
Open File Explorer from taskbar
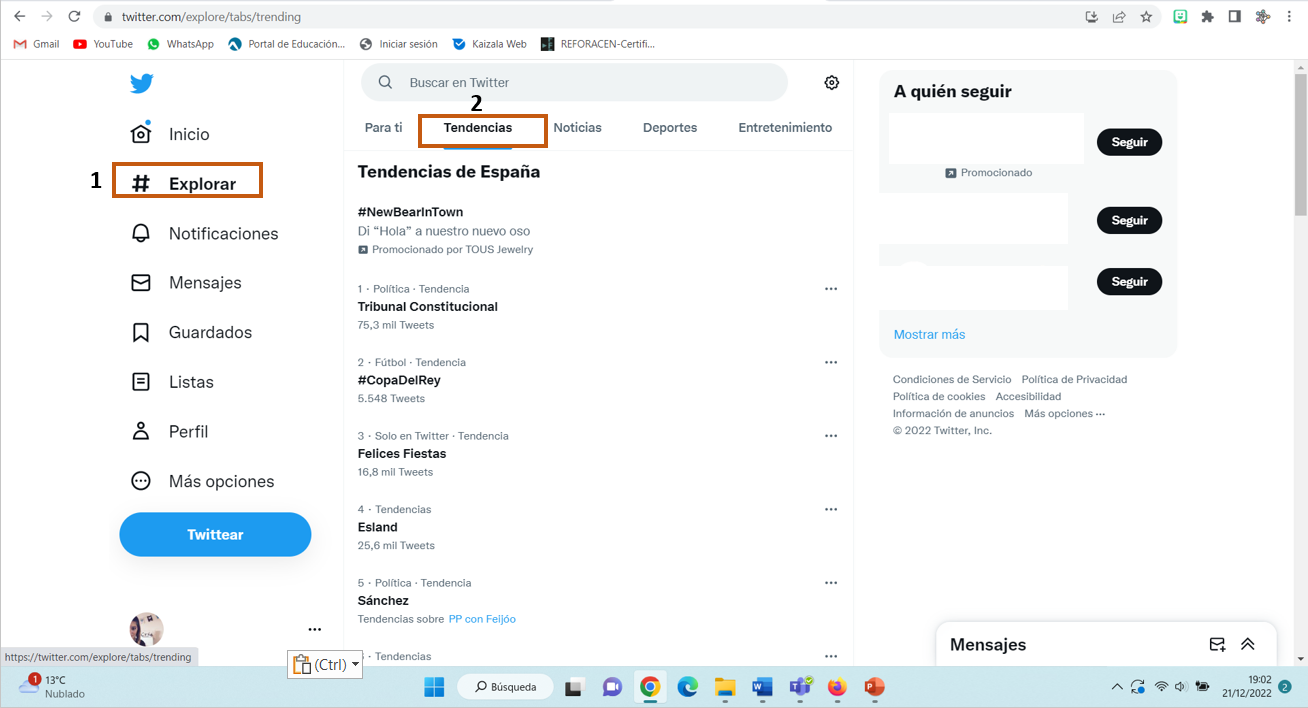pos(725,687)
